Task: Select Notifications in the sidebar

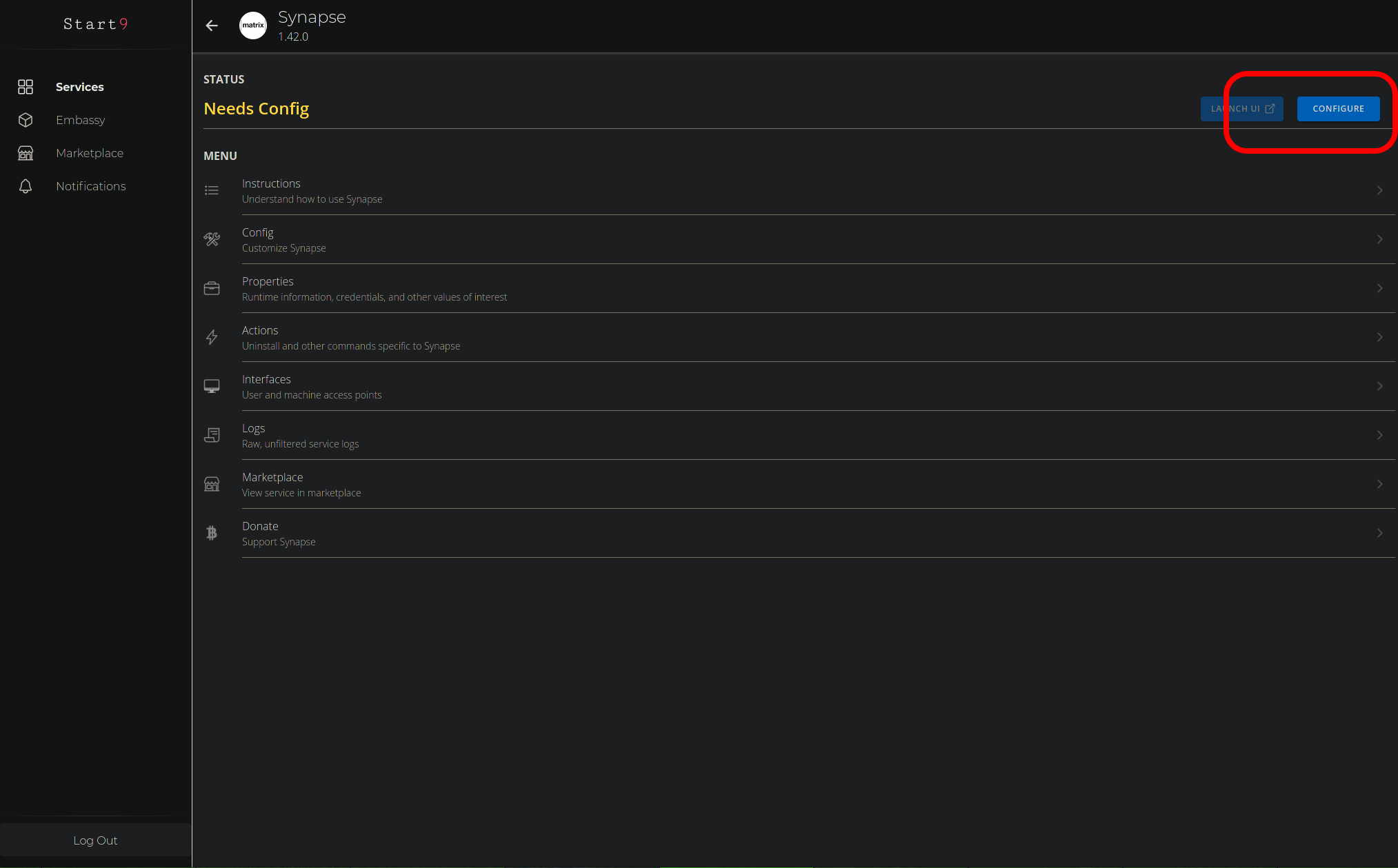Action: pos(90,186)
